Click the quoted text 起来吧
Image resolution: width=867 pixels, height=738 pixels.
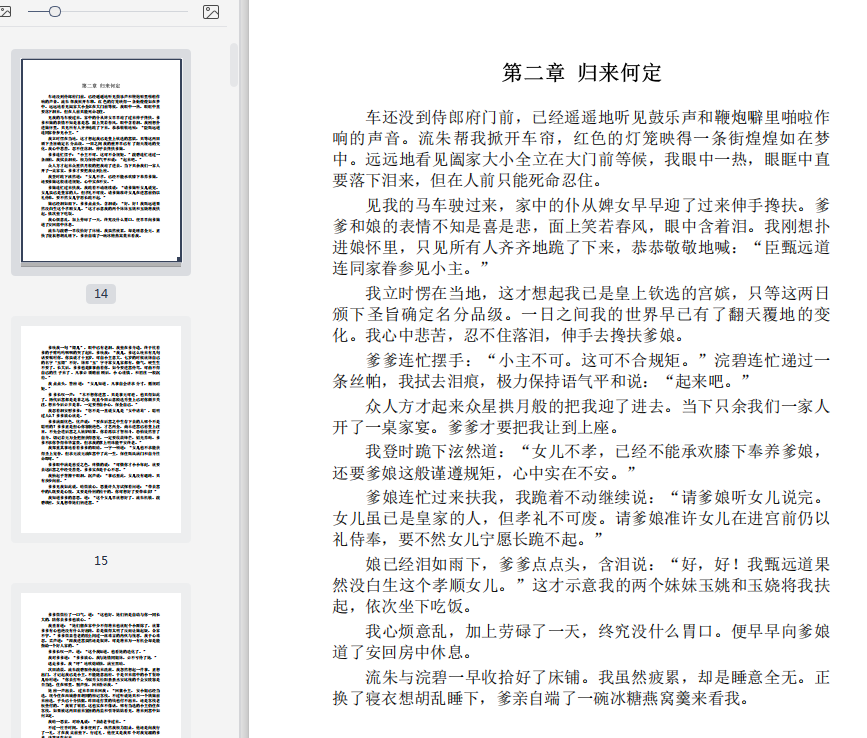(x=699, y=381)
